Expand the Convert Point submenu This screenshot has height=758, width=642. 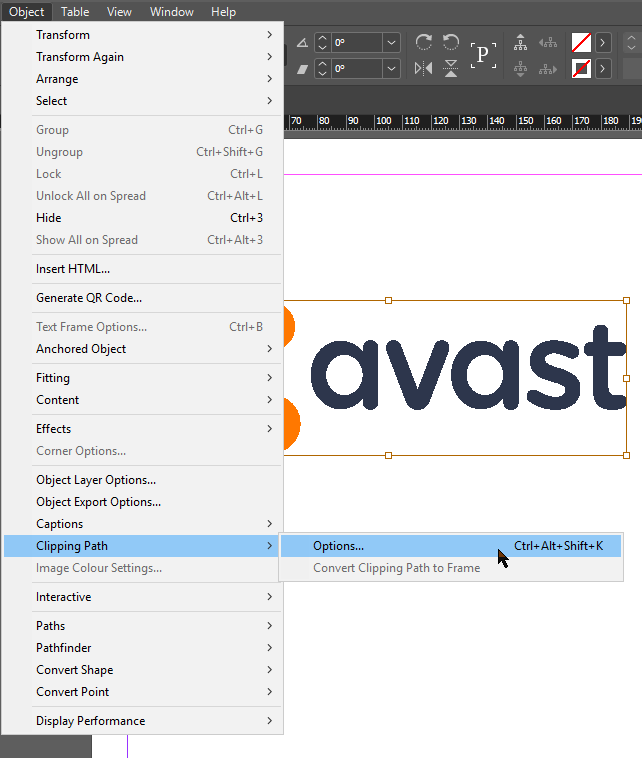(x=142, y=692)
